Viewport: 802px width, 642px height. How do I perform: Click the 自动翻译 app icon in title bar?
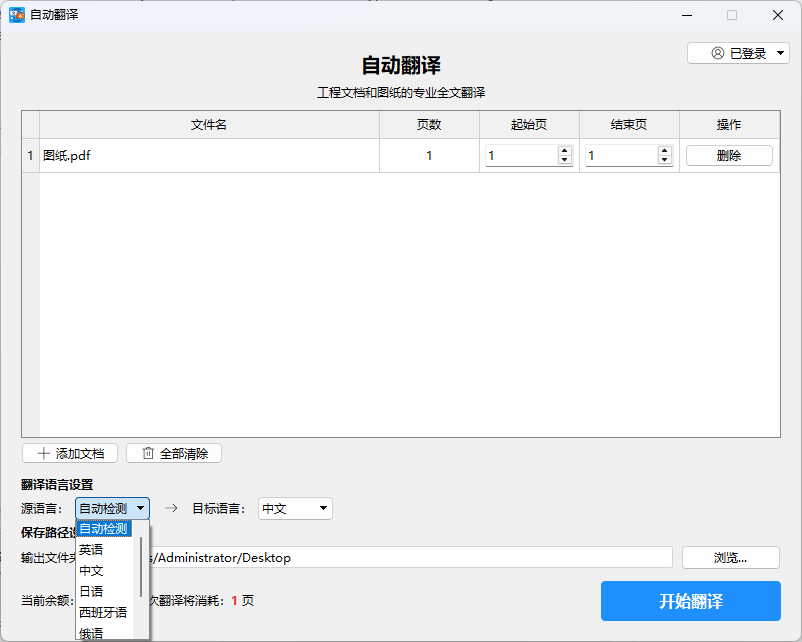pos(17,15)
